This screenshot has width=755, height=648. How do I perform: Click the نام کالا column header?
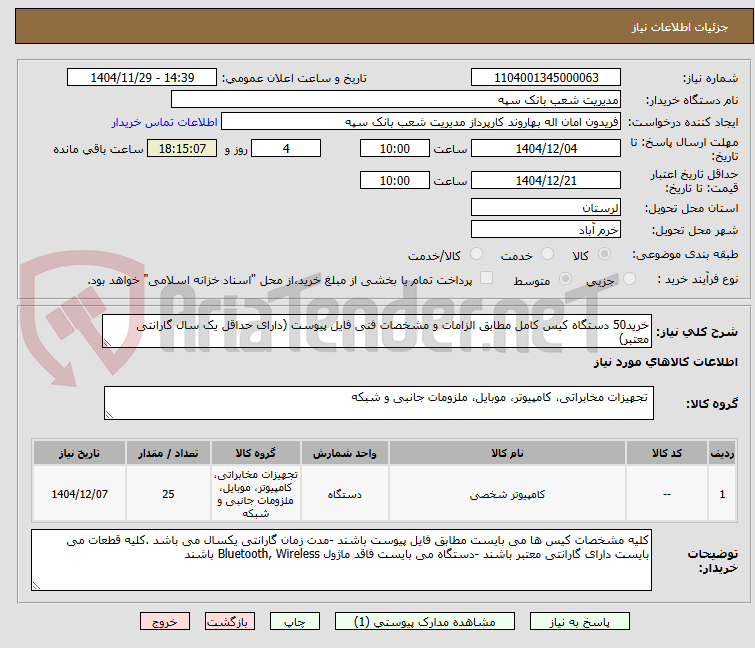tap(507, 453)
